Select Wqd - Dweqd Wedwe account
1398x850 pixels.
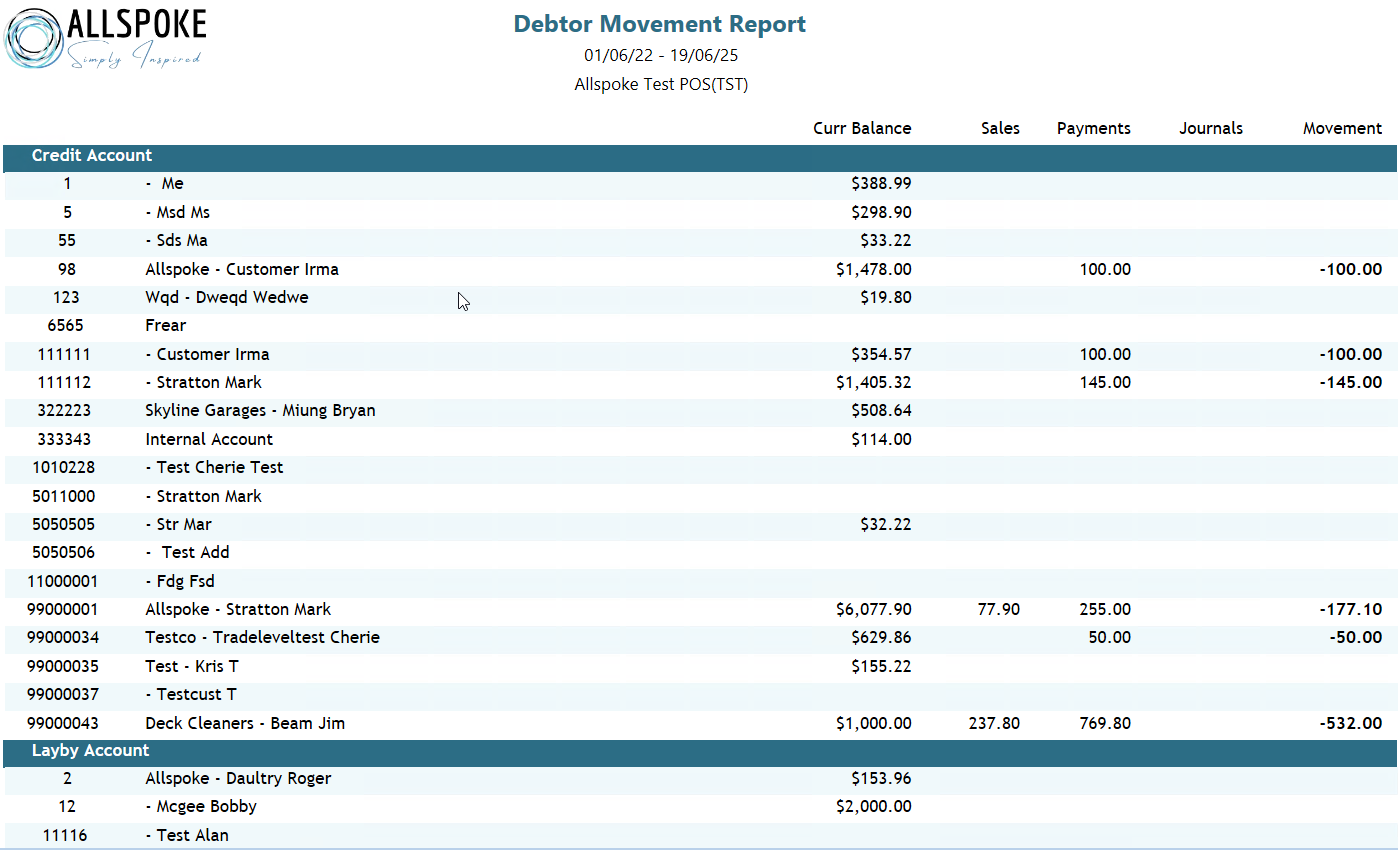click(x=229, y=297)
